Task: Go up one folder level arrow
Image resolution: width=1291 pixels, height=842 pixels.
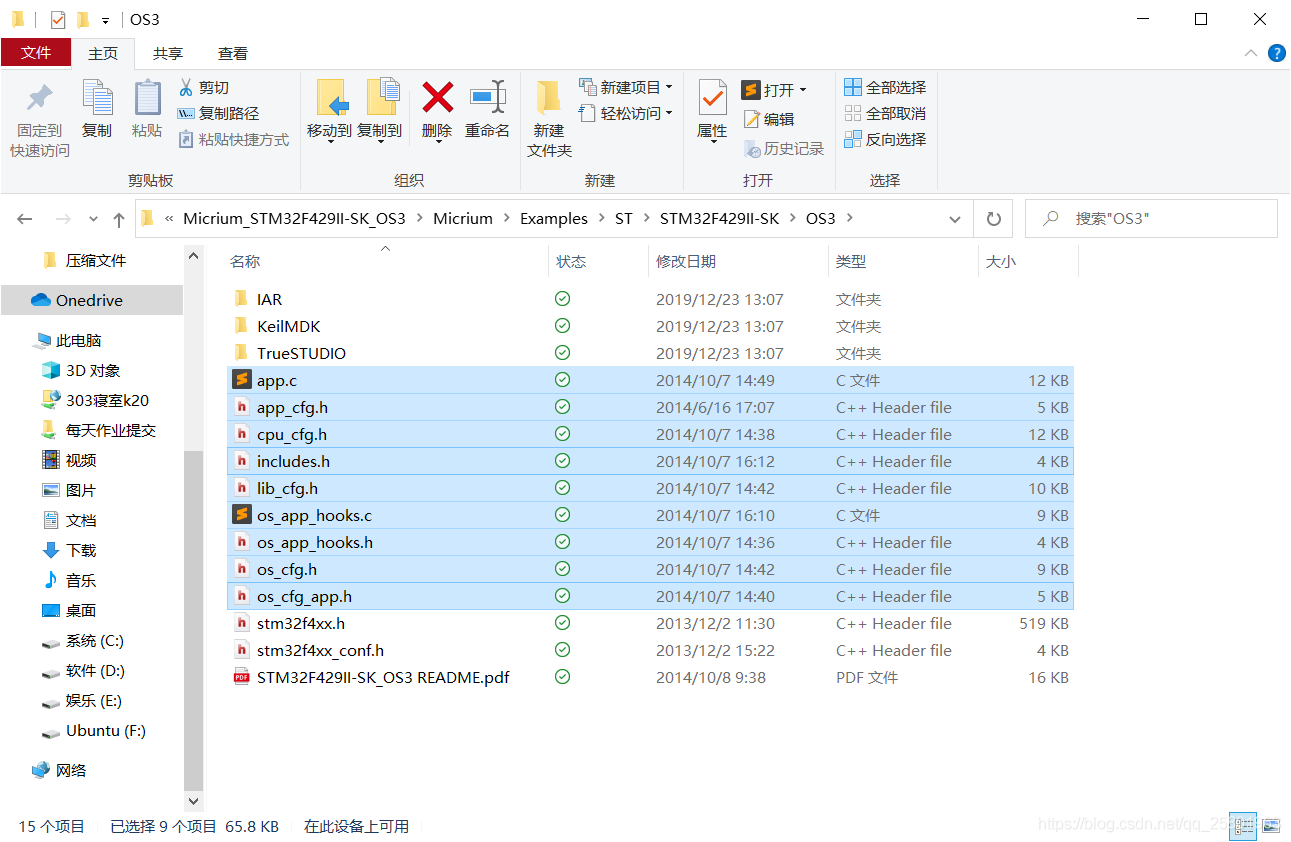Action: [x=119, y=219]
